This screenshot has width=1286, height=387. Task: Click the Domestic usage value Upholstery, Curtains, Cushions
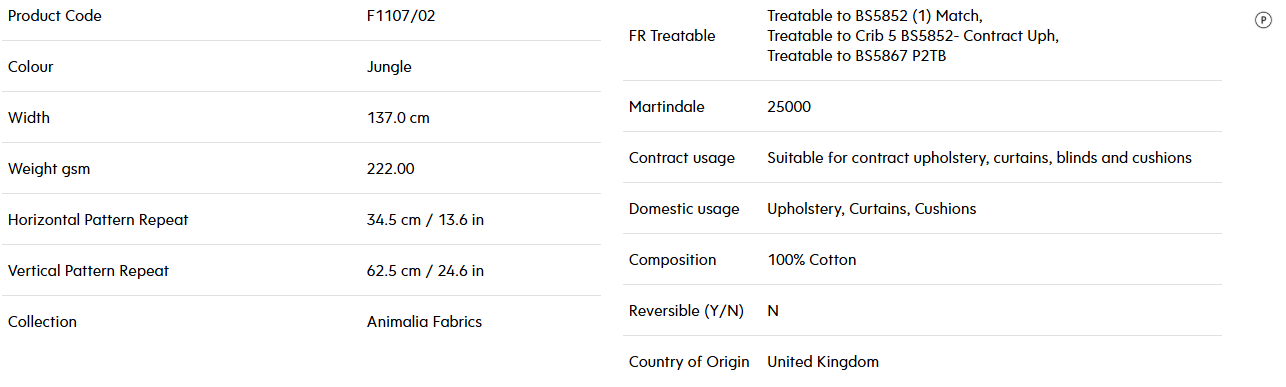(871, 209)
